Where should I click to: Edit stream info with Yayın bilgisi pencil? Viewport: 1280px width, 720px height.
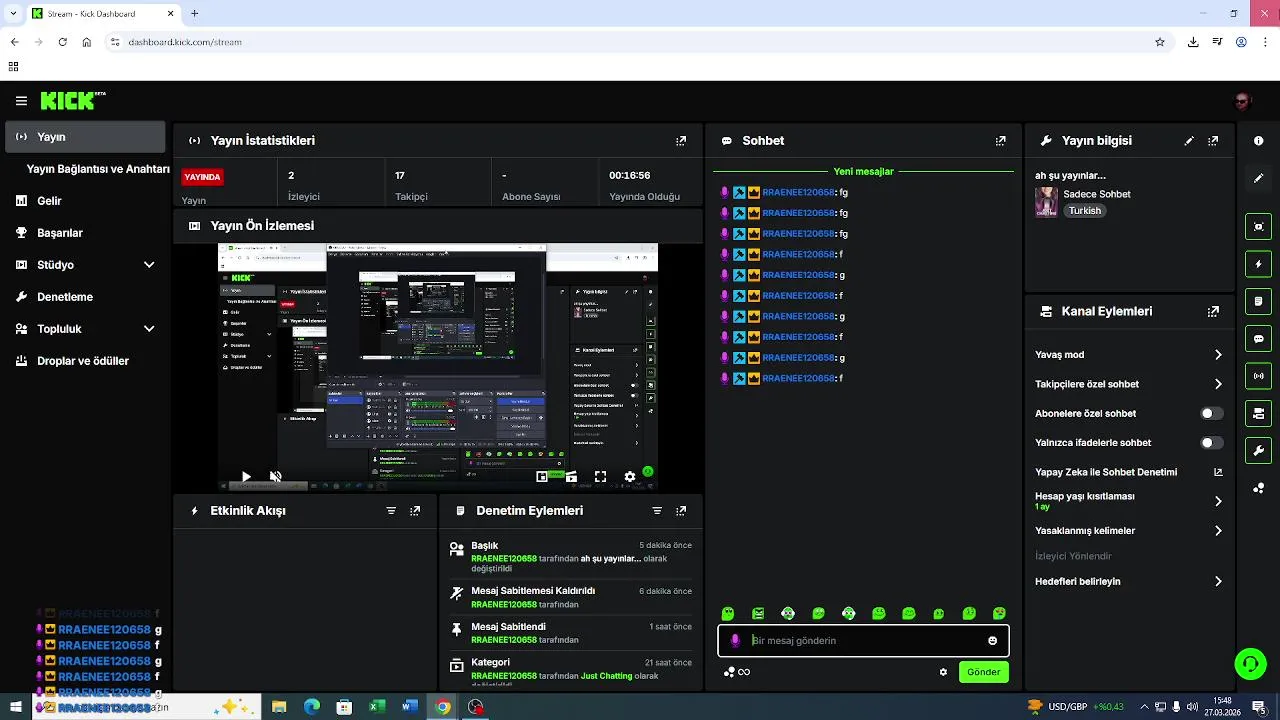[x=1189, y=141]
